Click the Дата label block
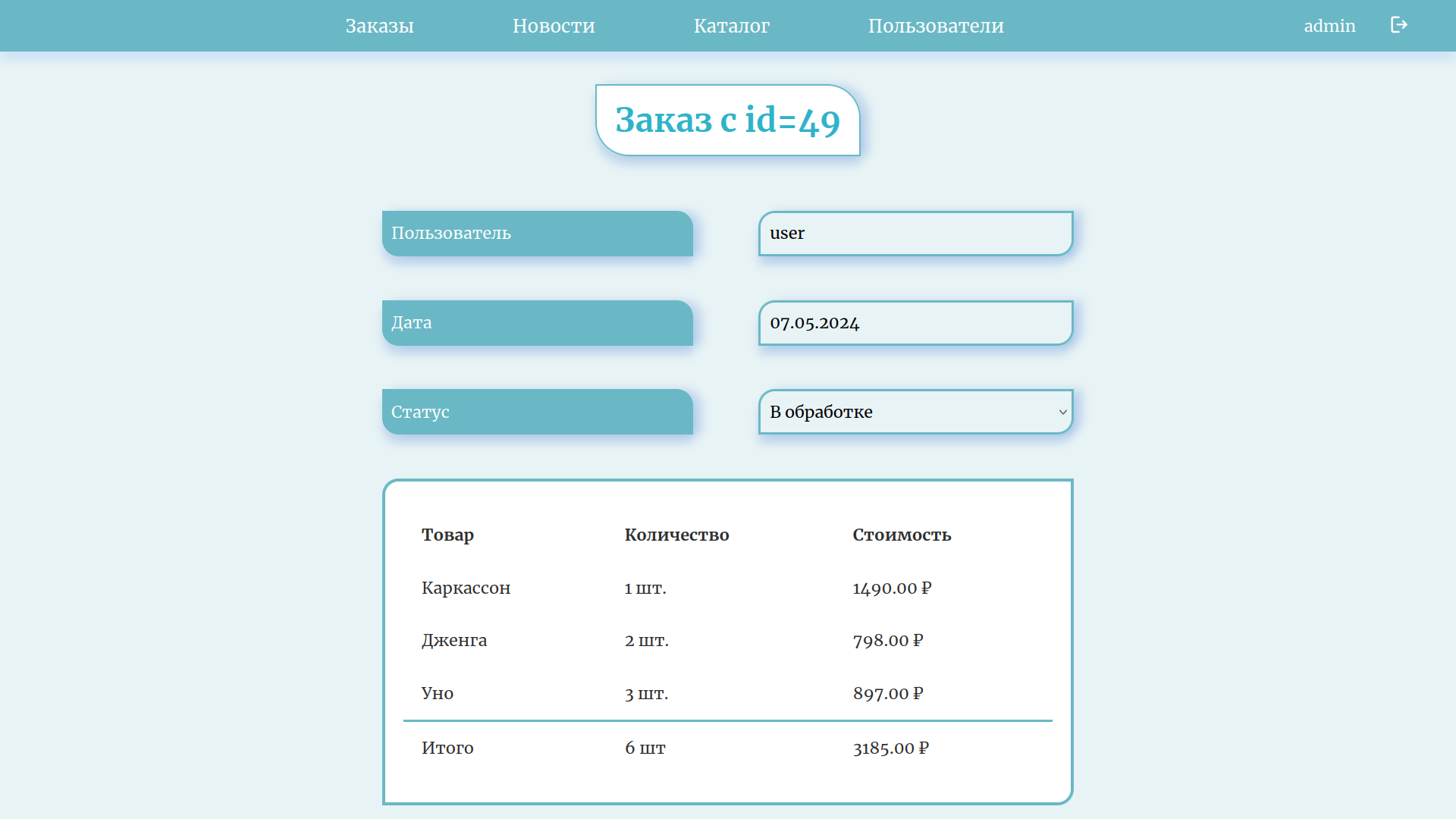 point(537,323)
